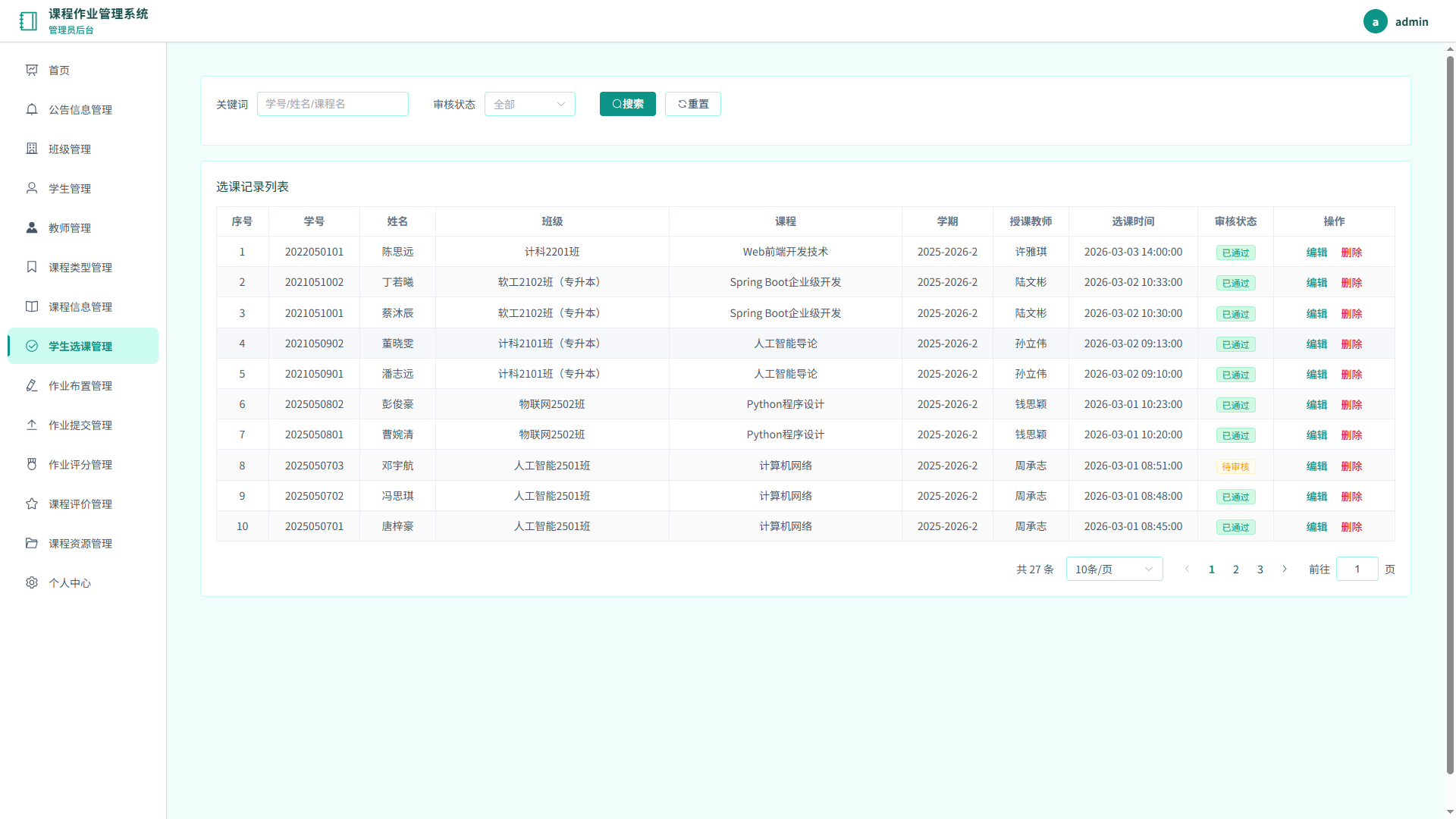Image resolution: width=1456 pixels, height=819 pixels.
Task: Go to the next page with the right arrow
Action: tap(1285, 569)
